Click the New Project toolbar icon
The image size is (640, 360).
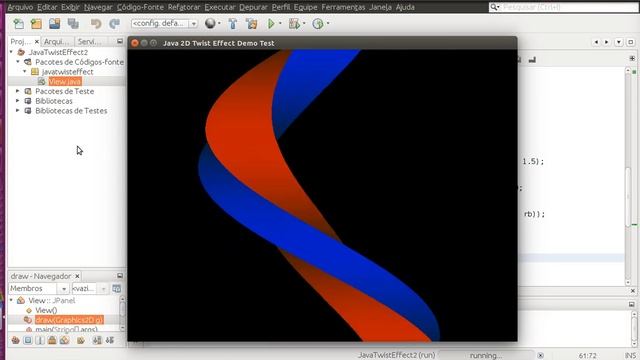36,24
